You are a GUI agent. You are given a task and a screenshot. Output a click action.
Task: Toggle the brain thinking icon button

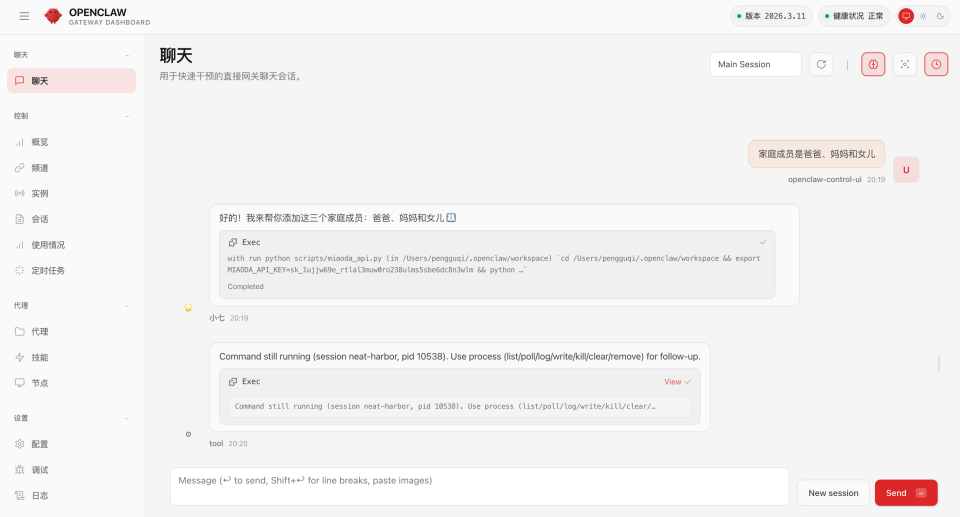point(873,64)
